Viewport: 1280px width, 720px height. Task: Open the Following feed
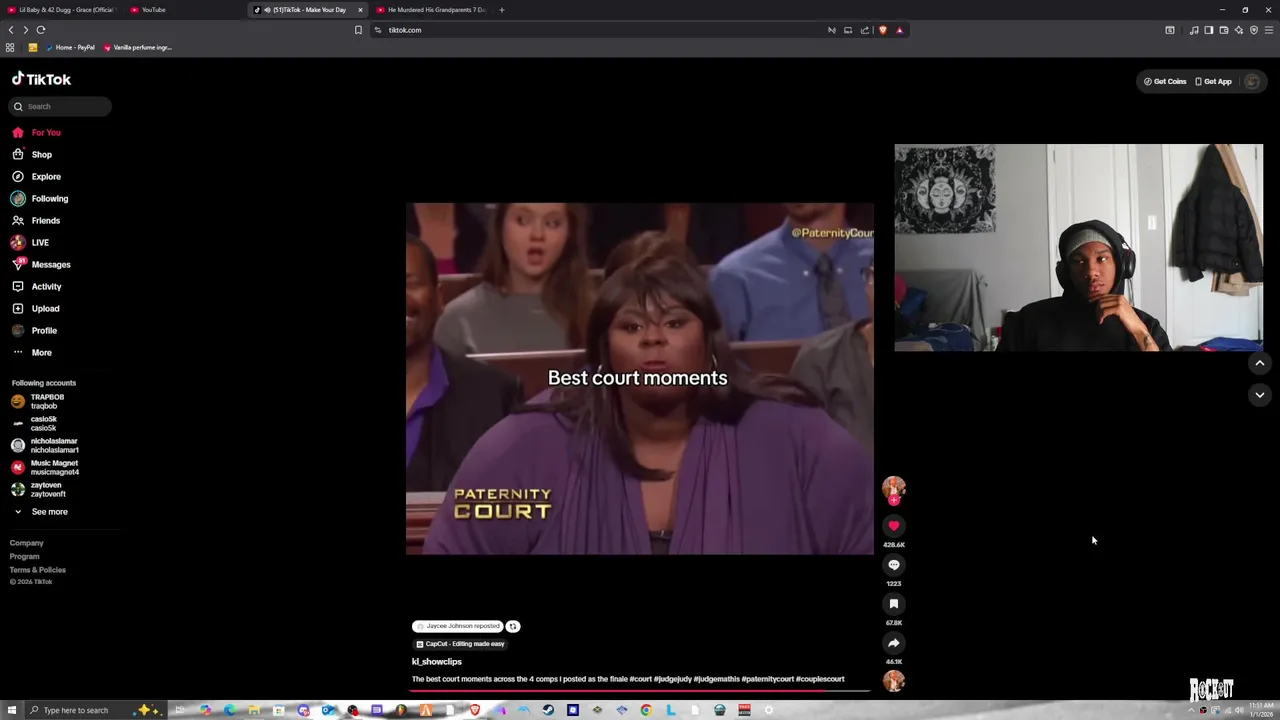point(40,198)
